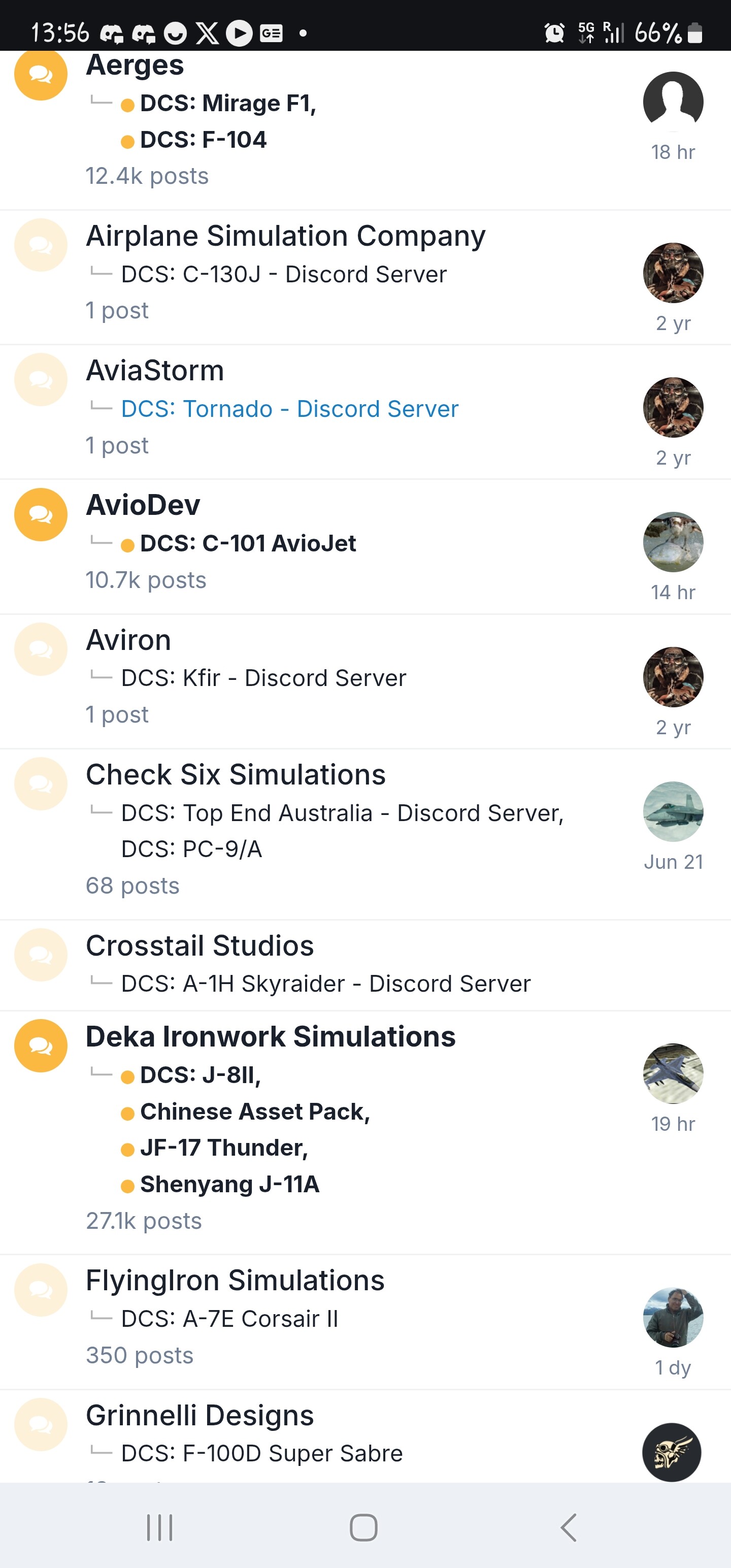Open AviaStorm last poster avatar
The width and height of the screenshot is (731, 1568).
[673, 408]
